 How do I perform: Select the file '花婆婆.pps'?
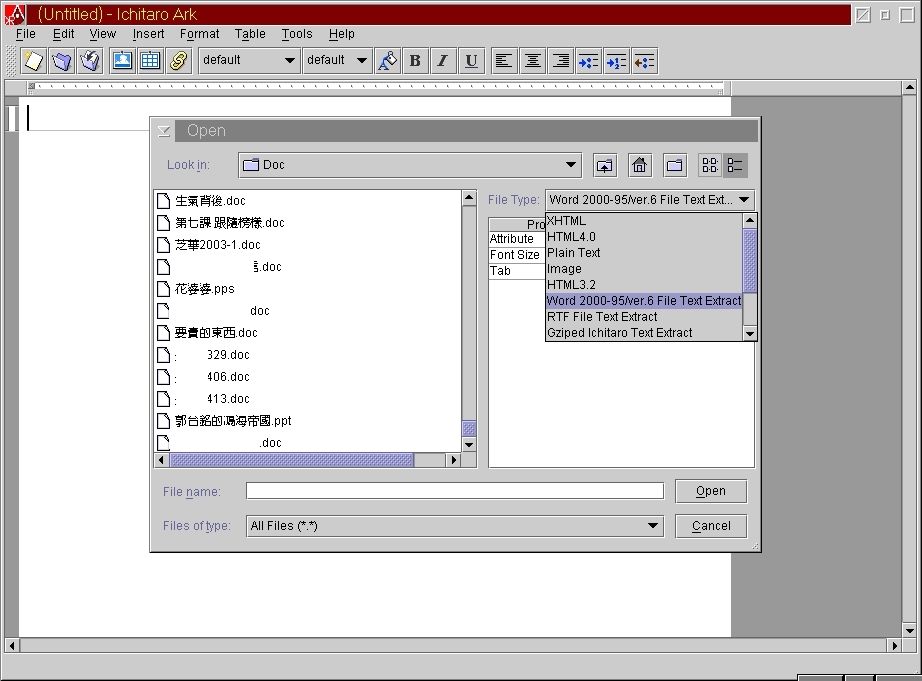tap(196, 289)
